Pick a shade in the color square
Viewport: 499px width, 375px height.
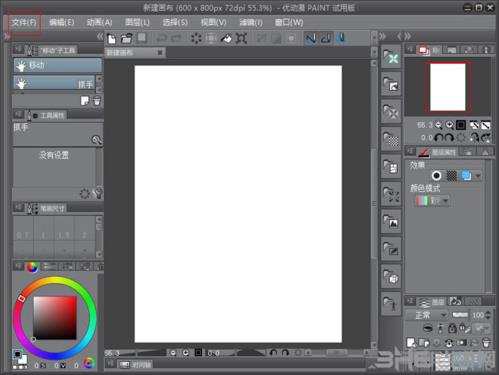pos(55,318)
